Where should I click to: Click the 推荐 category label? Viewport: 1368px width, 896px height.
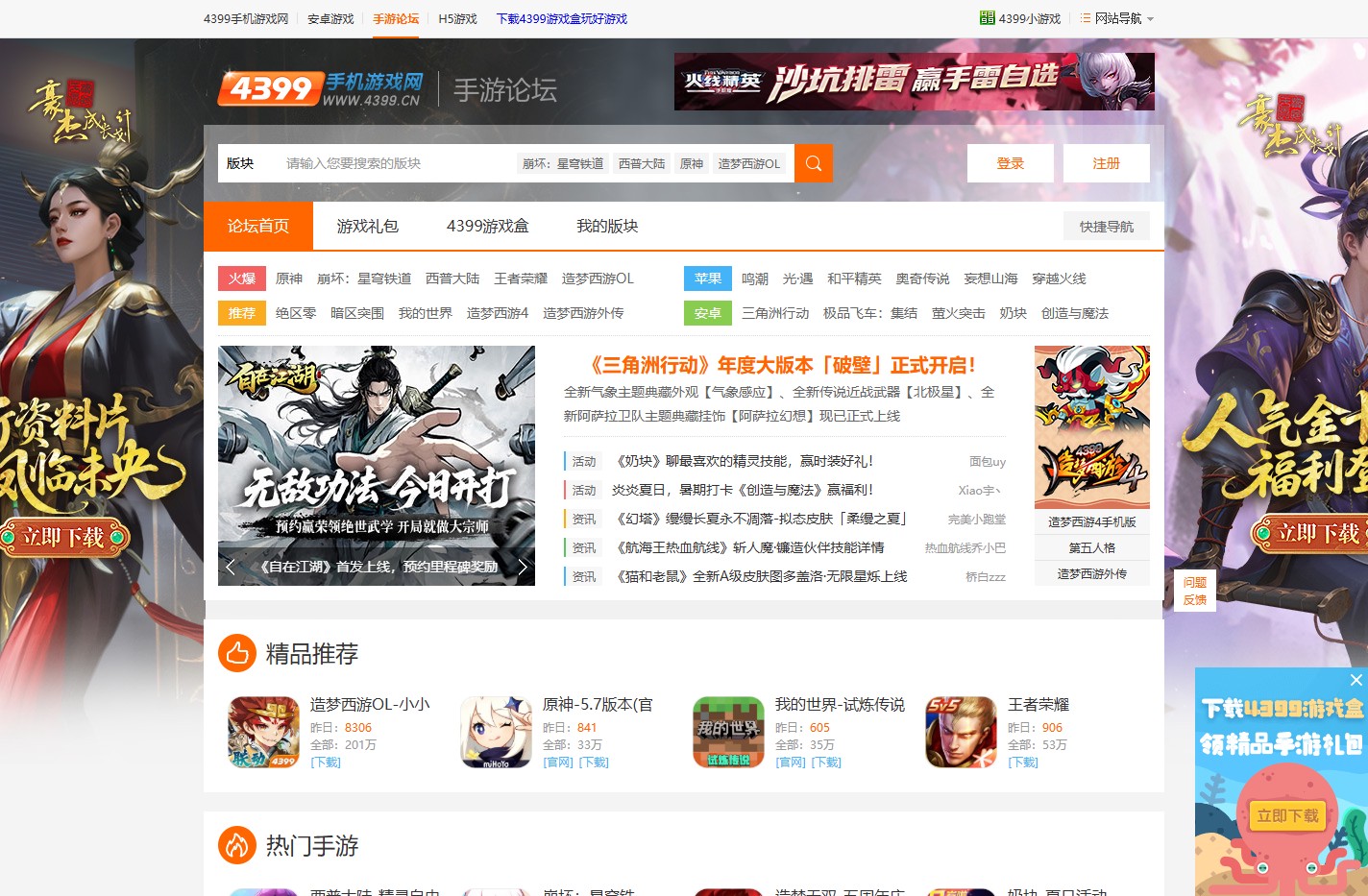[242, 313]
